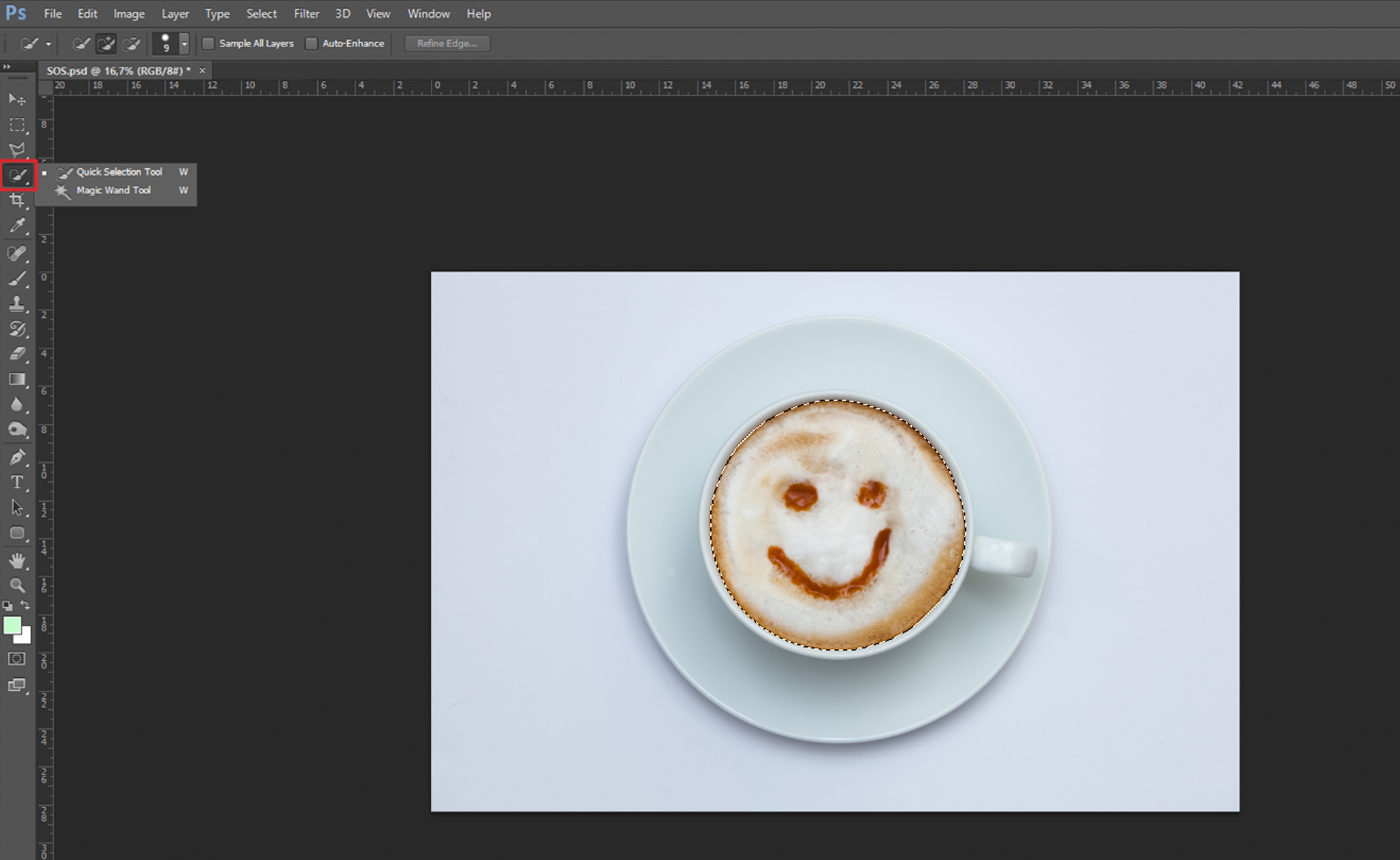This screenshot has width=1400, height=860.
Task: Select the Horizontal Type tool
Action: pos(17,482)
